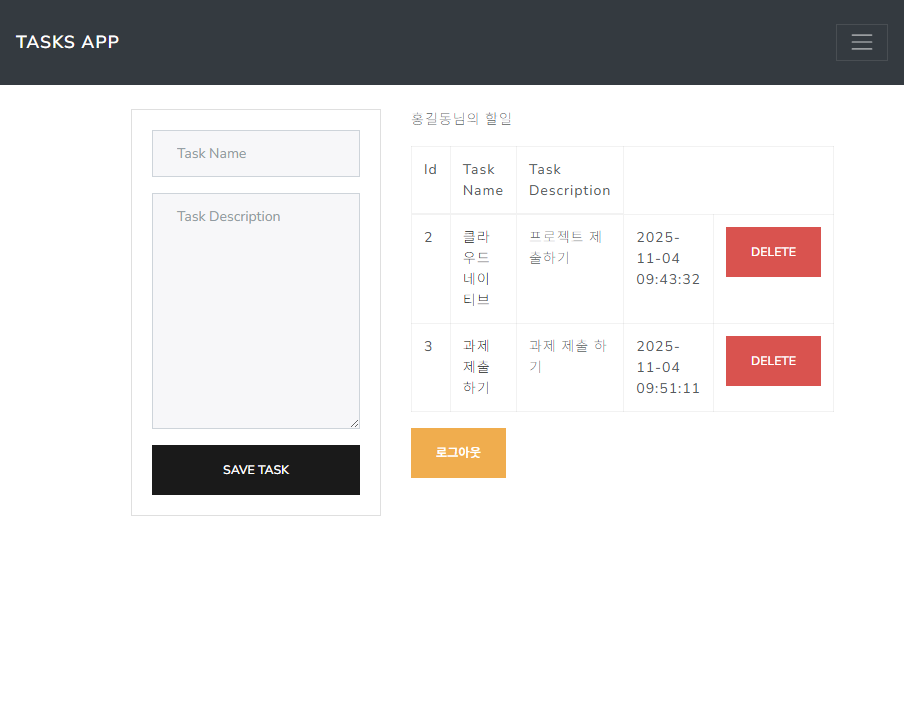The width and height of the screenshot is (904, 701).
Task: Select the Id column header
Action: pos(431,180)
